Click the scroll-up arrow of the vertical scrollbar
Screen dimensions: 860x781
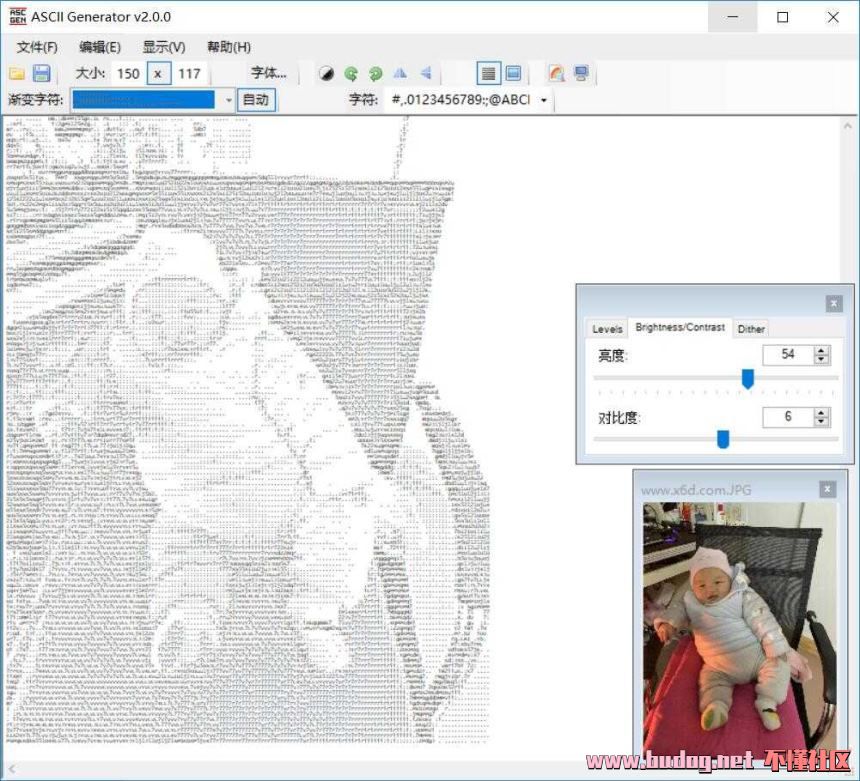847,127
